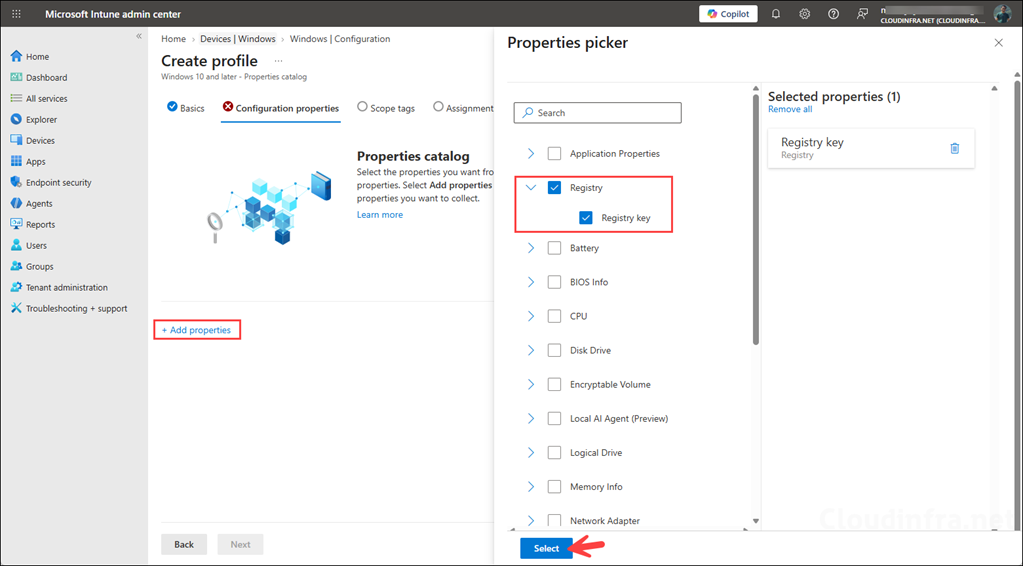Expand the BIOS Info category
The height and width of the screenshot is (566, 1024).
coord(531,282)
